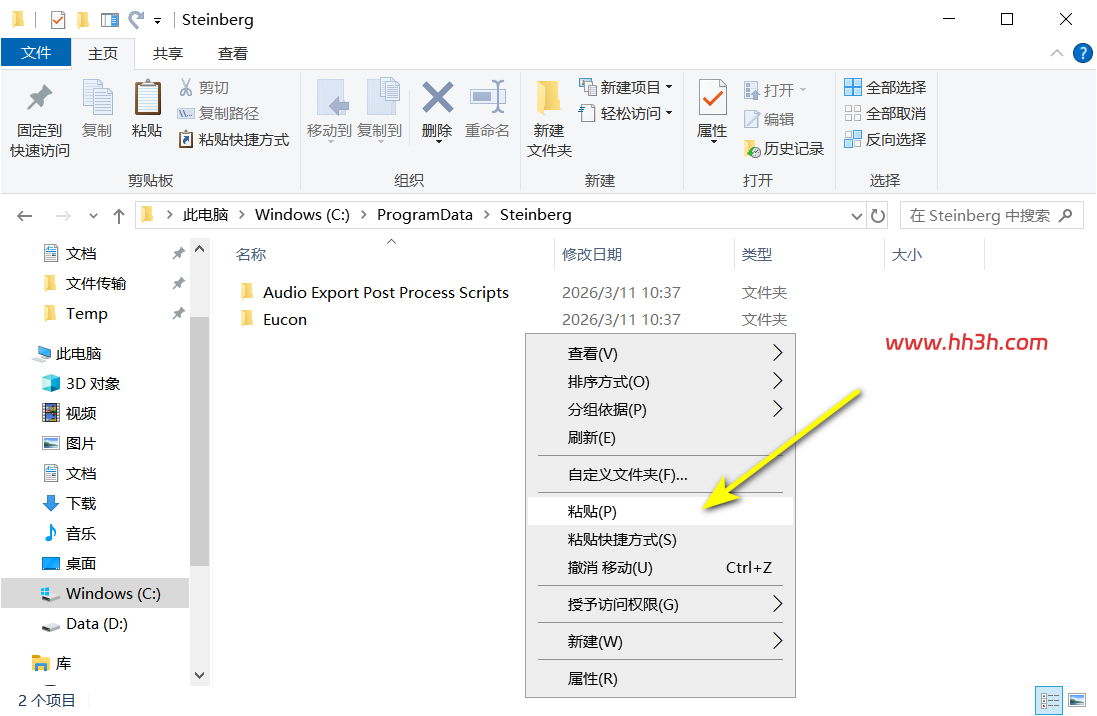Open the Open (打开) dropdown in ribbon
The height and width of the screenshot is (716, 1097).
click(775, 90)
